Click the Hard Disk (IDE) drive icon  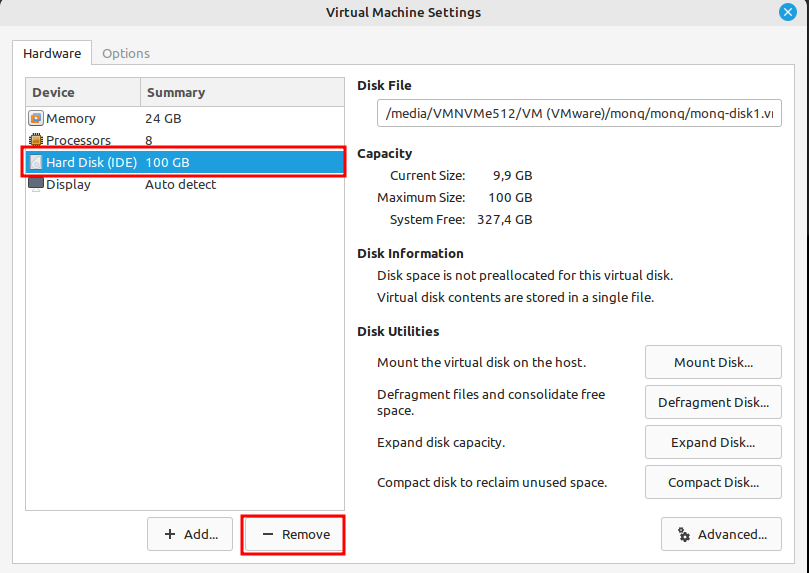click(36, 162)
